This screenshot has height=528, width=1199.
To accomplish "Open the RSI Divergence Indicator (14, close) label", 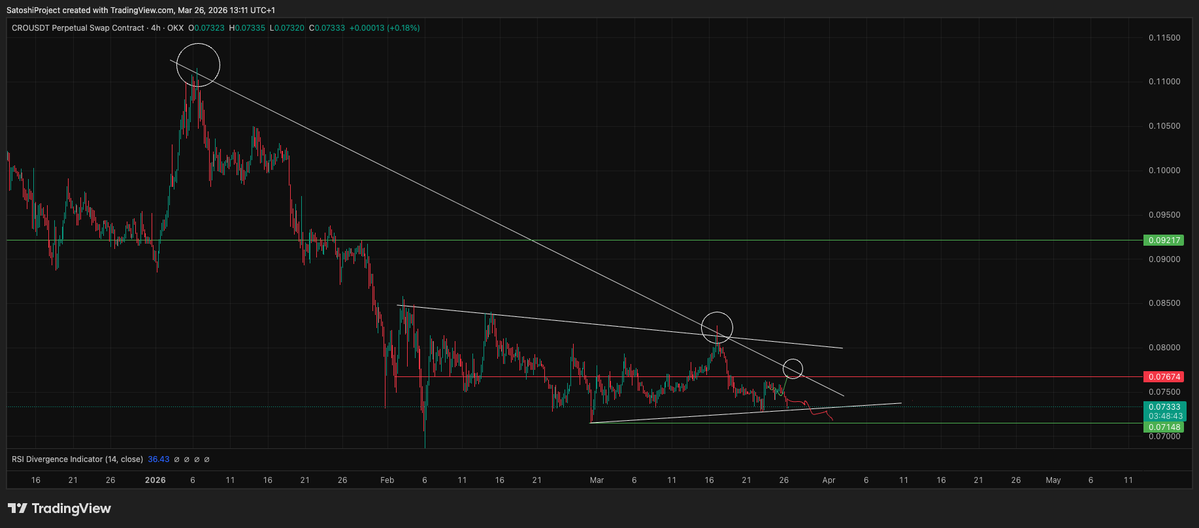I will coord(77,459).
